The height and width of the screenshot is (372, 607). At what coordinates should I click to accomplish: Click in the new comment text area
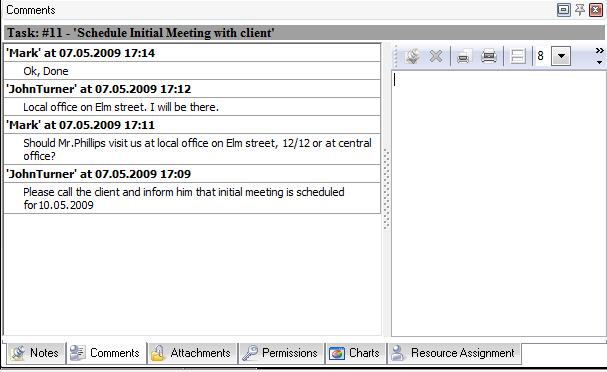tap(499, 203)
